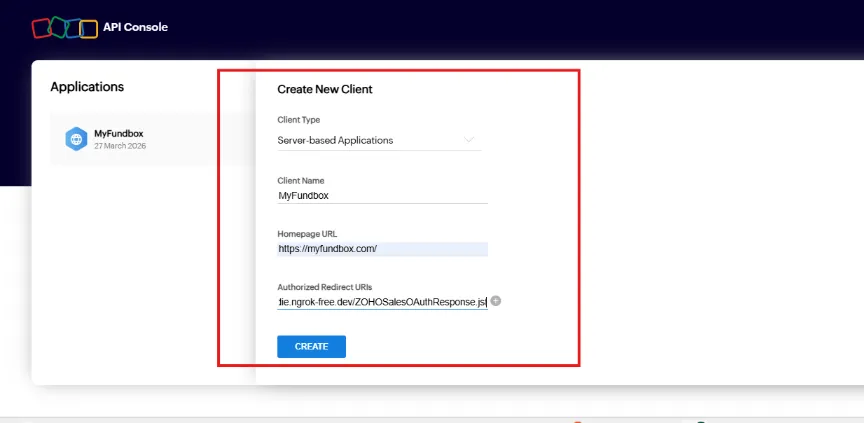Click the Homepage URL label

click(x=307, y=234)
